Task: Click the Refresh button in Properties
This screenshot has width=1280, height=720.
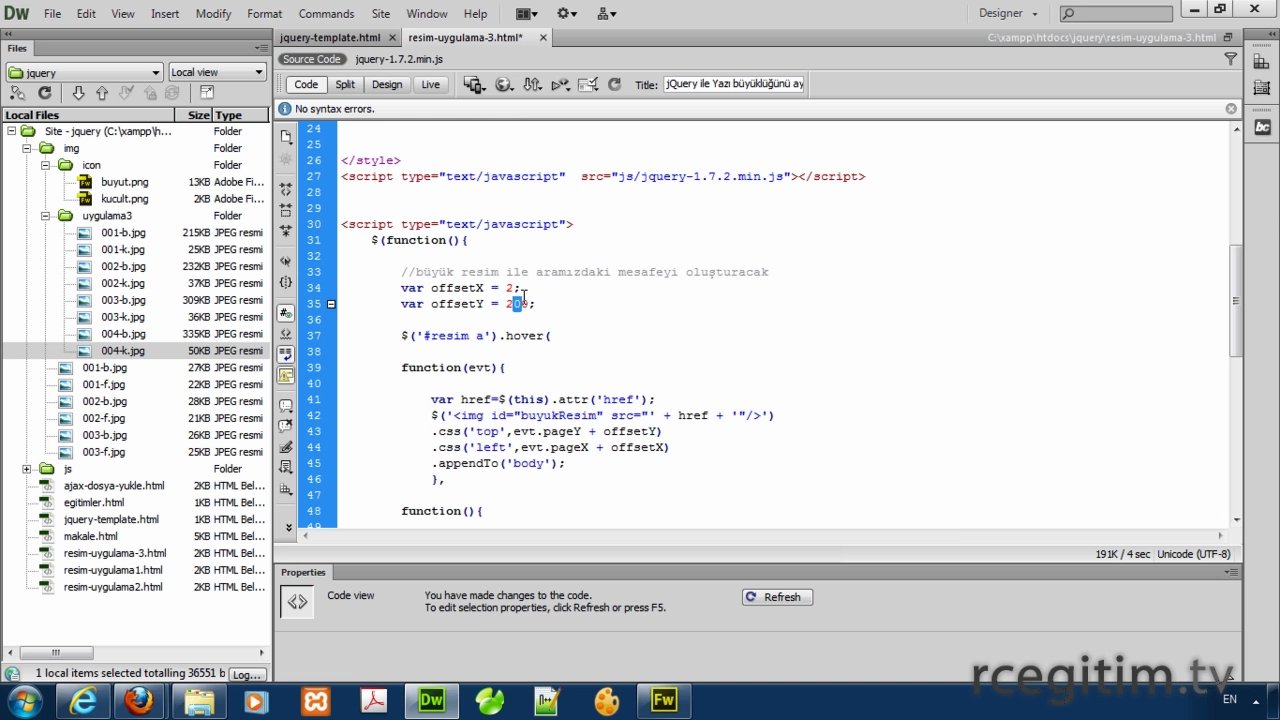Action: pos(777,597)
